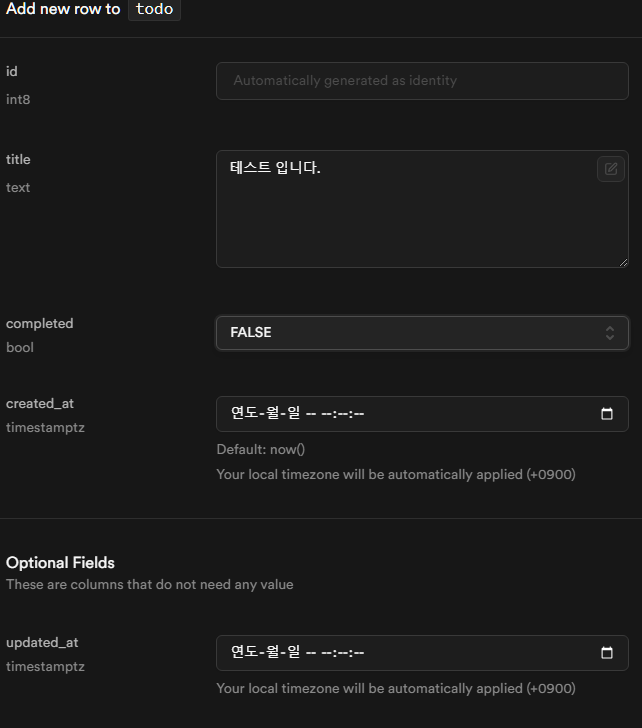Click the time portion of the updated_at field
This screenshot has height=728, width=642.
(x=340, y=653)
